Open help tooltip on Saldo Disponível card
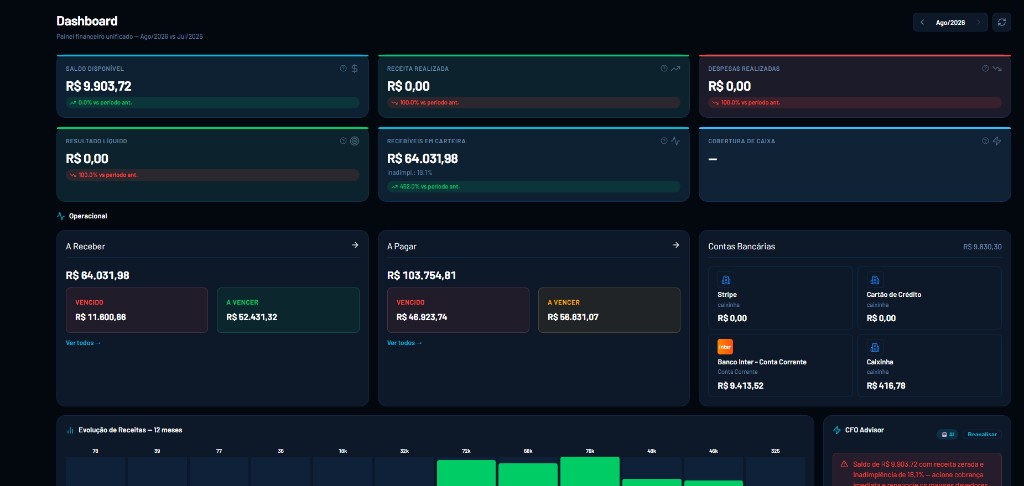 (x=343, y=68)
